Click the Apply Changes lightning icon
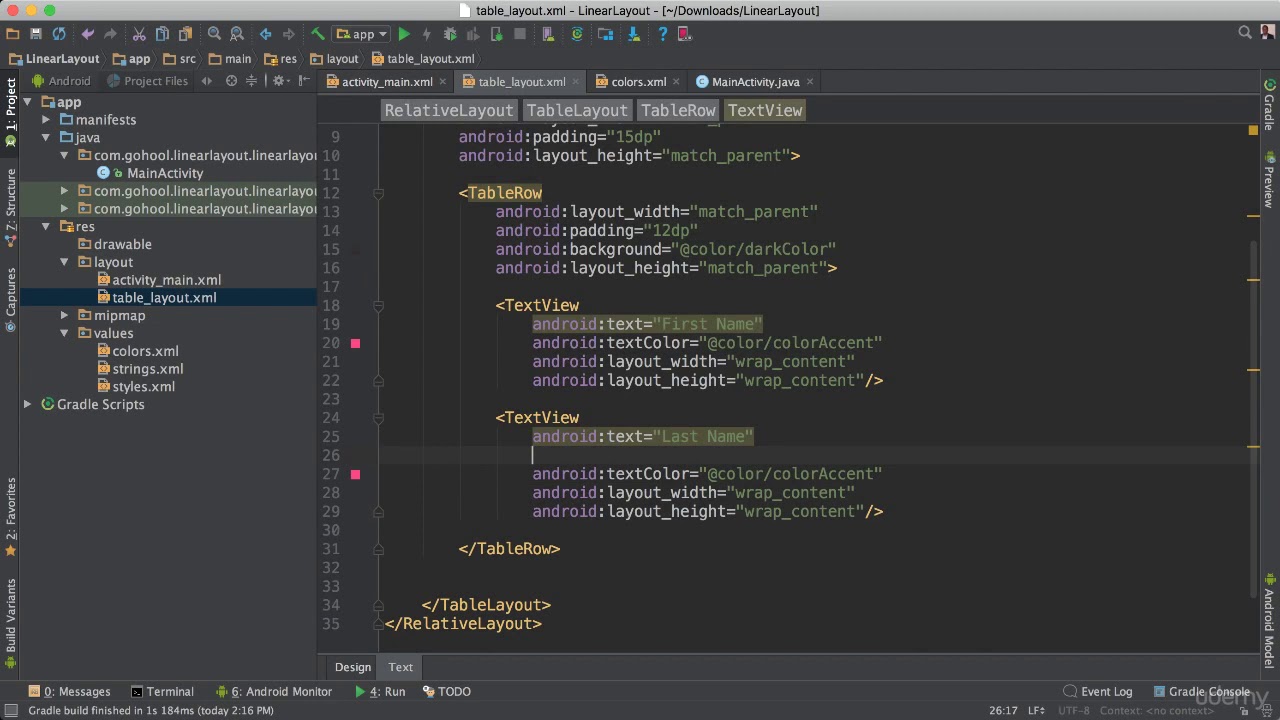Screen dimensions: 1280x720 [427, 34]
